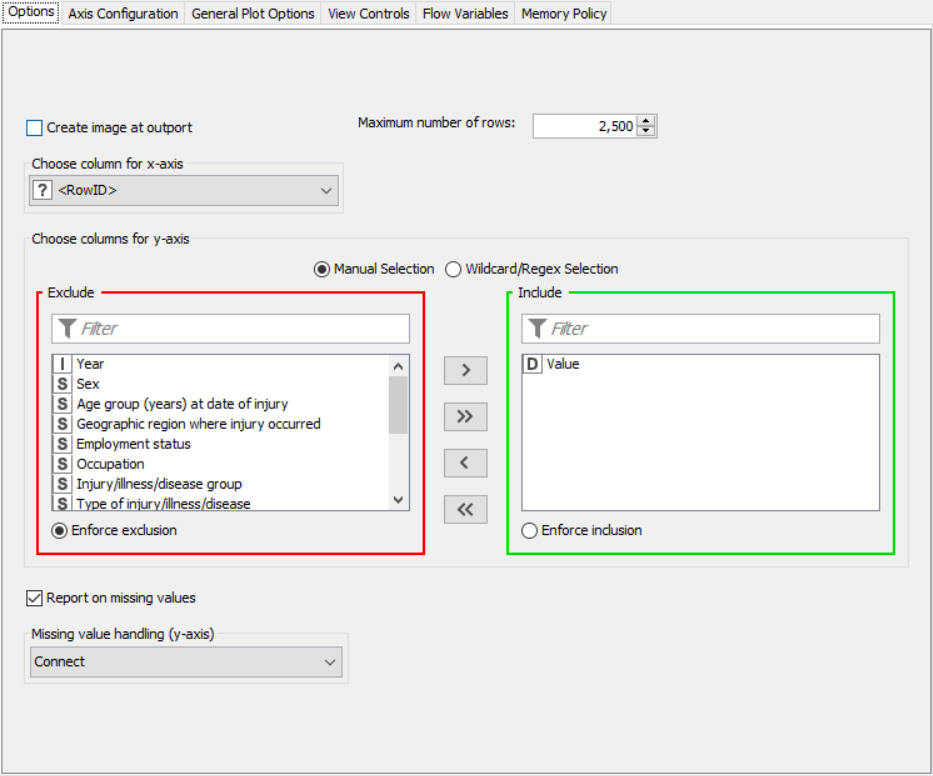Click string icon beside Type of injury/illness/disease
933x776 pixels.
(x=62, y=503)
